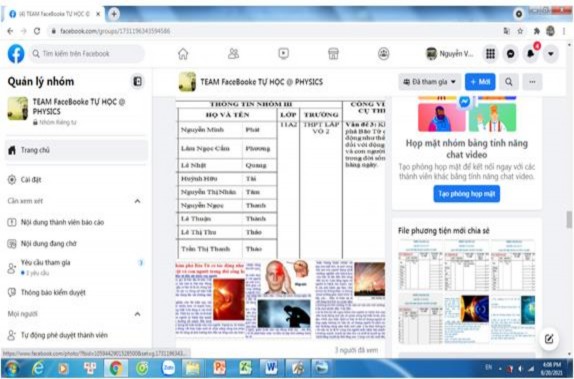Image resolution: width=574 pixels, height=379 pixels.
Task: Open the translate page icon
Action: point(506,31)
